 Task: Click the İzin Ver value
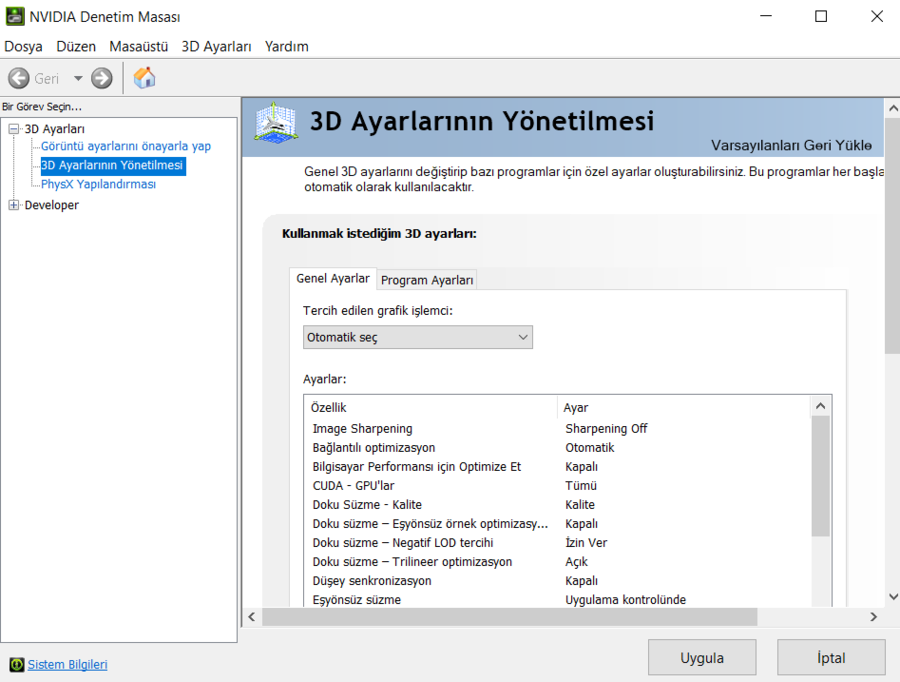click(x=586, y=542)
